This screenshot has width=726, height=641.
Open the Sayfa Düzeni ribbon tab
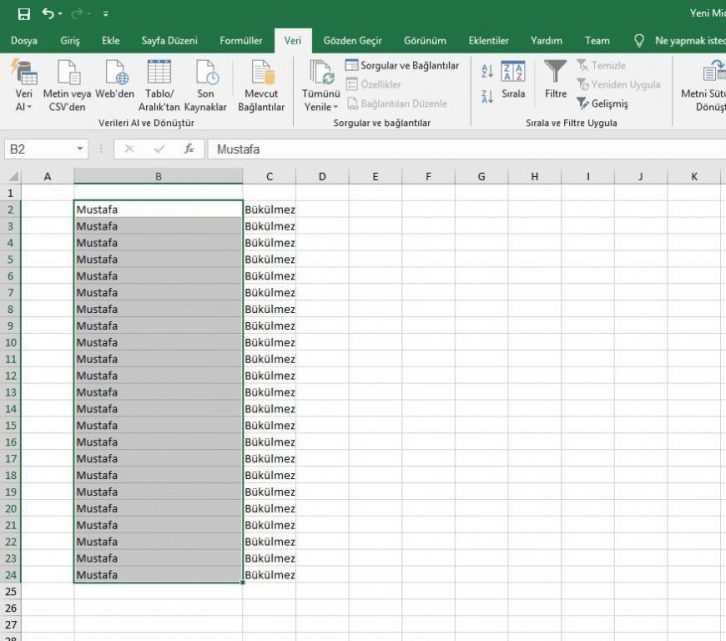pos(169,41)
